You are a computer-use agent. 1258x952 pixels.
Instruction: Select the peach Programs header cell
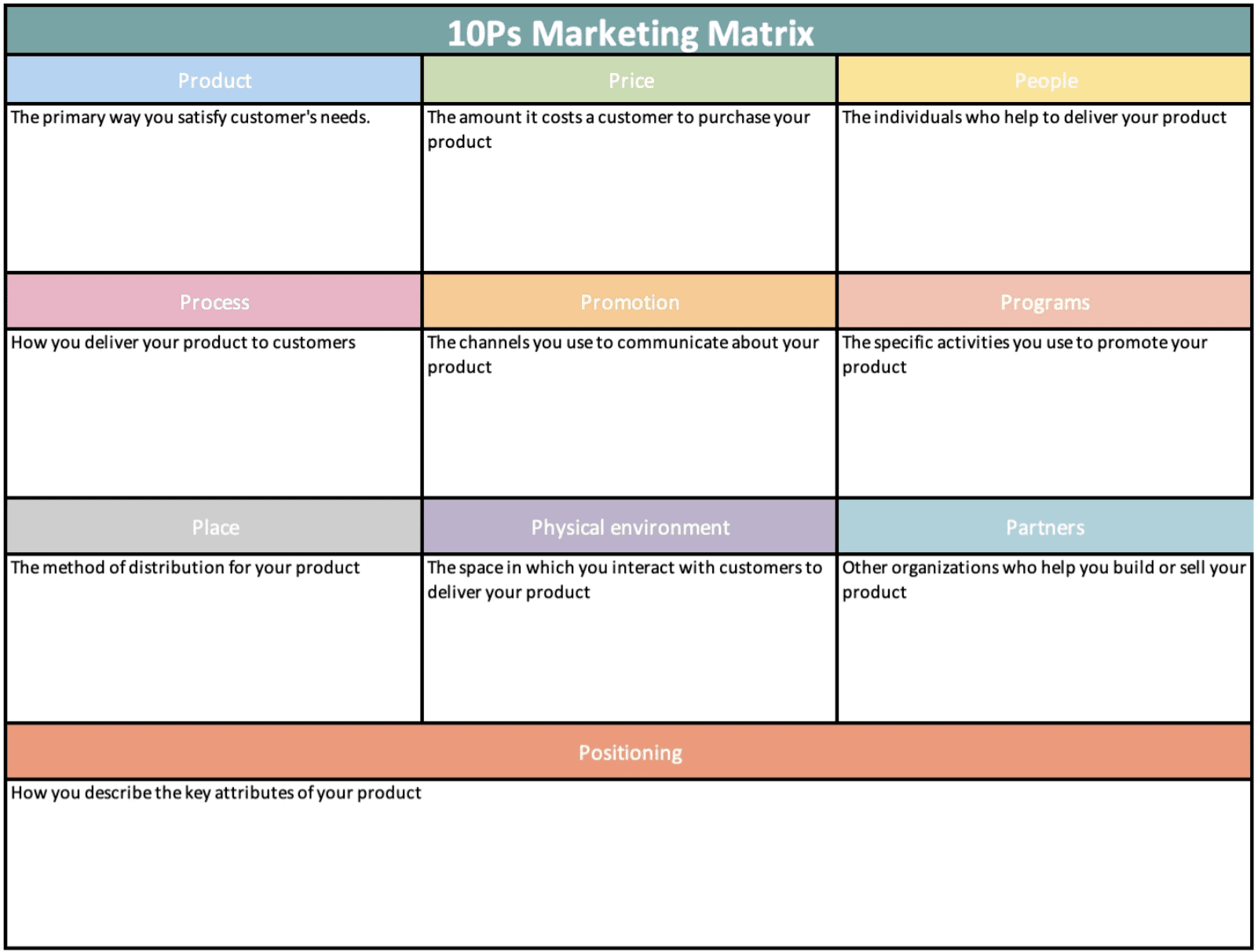[1044, 302]
